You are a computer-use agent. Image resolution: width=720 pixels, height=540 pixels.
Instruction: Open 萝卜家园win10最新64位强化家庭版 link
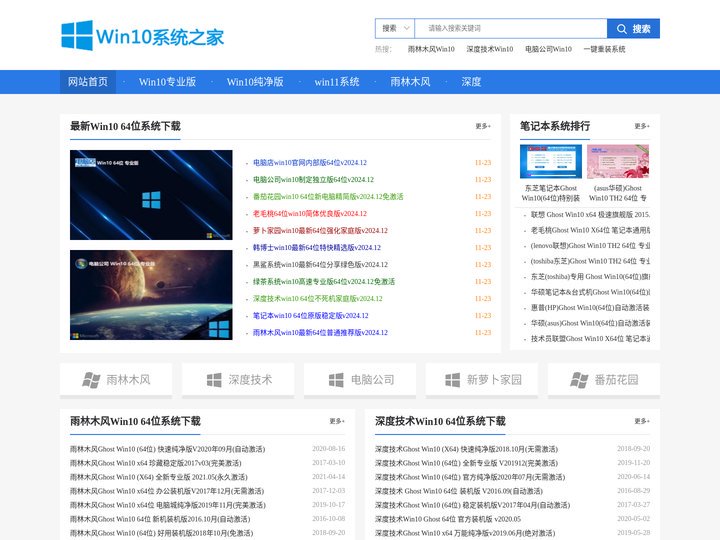pyautogui.click(x=320, y=231)
